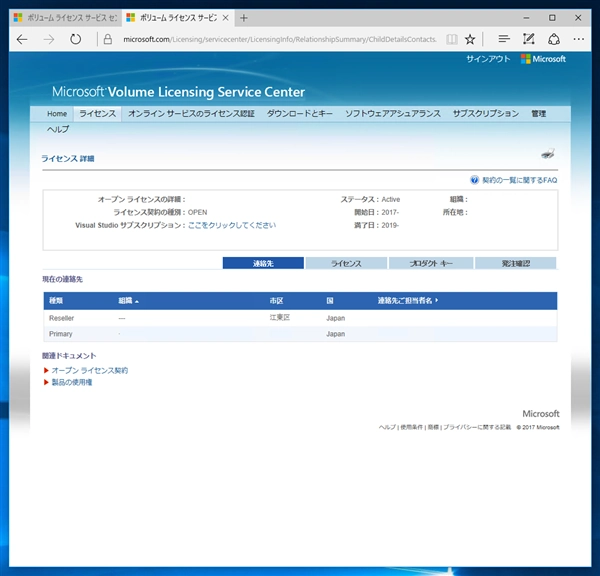This screenshot has height=576, width=600.
Task: Select the プロダクト キー tab
Action: click(431, 263)
